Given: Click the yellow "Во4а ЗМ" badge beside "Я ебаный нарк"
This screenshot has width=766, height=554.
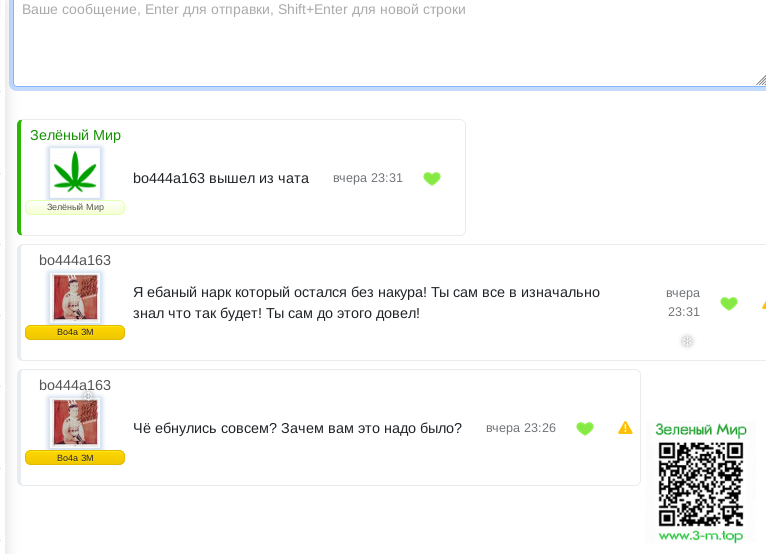Looking at the screenshot, I should tap(75, 332).
